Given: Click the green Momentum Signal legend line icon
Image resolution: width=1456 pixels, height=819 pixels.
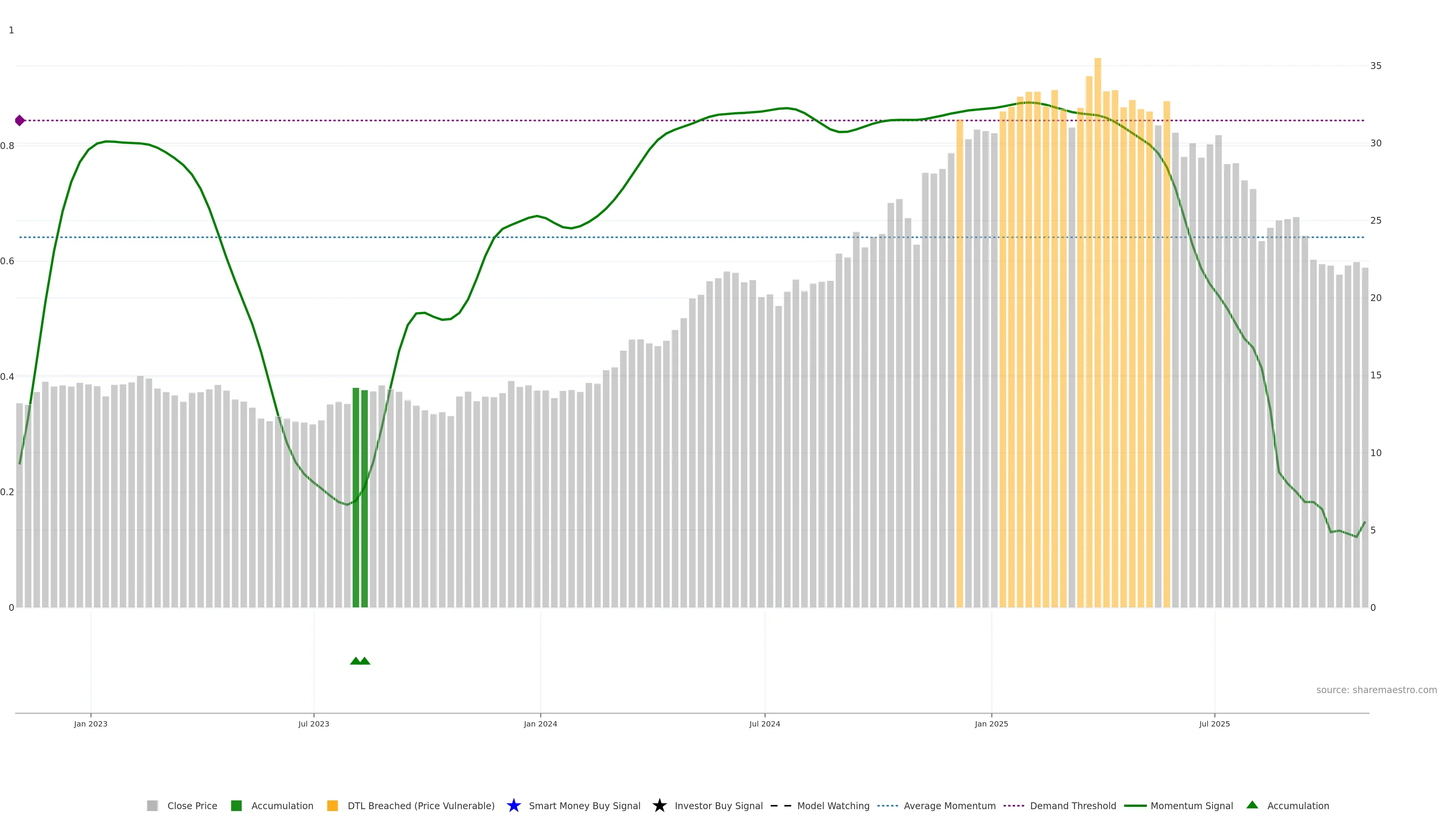Looking at the screenshot, I should (1135, 805).
